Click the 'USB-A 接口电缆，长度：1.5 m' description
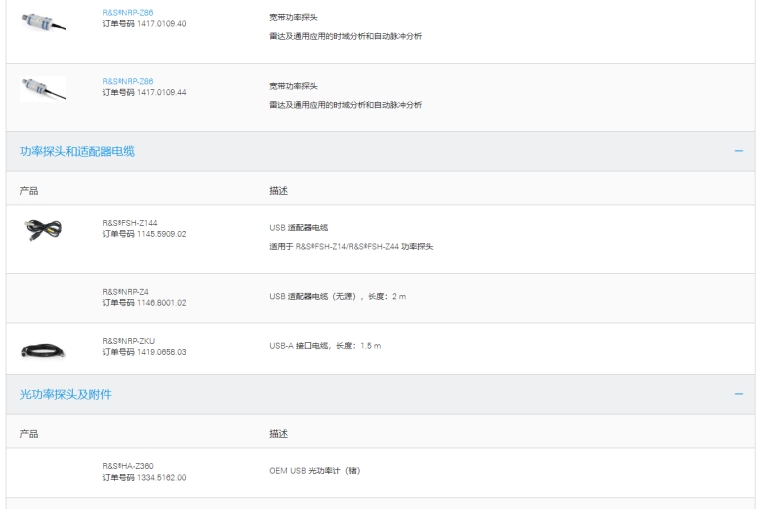760x509 pixels. (x=325, y=345)
